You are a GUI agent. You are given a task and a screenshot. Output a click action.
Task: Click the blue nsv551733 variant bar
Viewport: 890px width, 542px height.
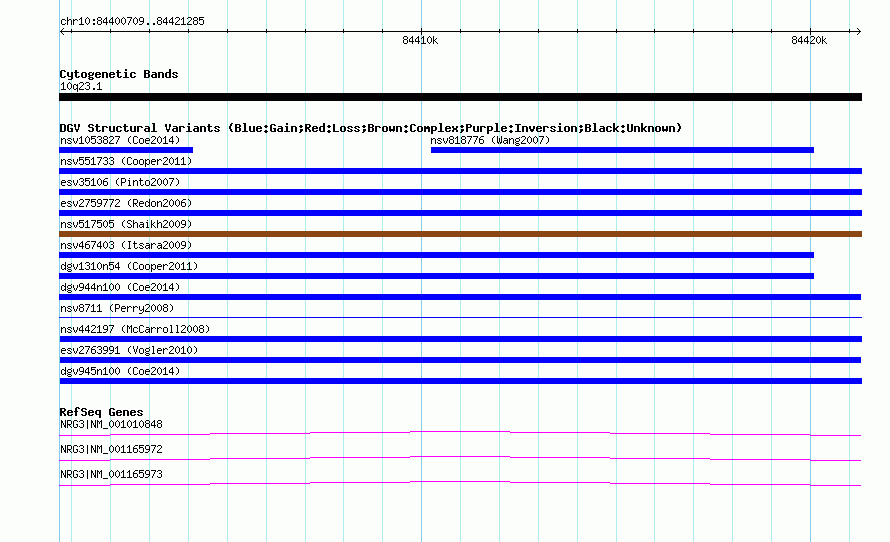tap(460, 171)
